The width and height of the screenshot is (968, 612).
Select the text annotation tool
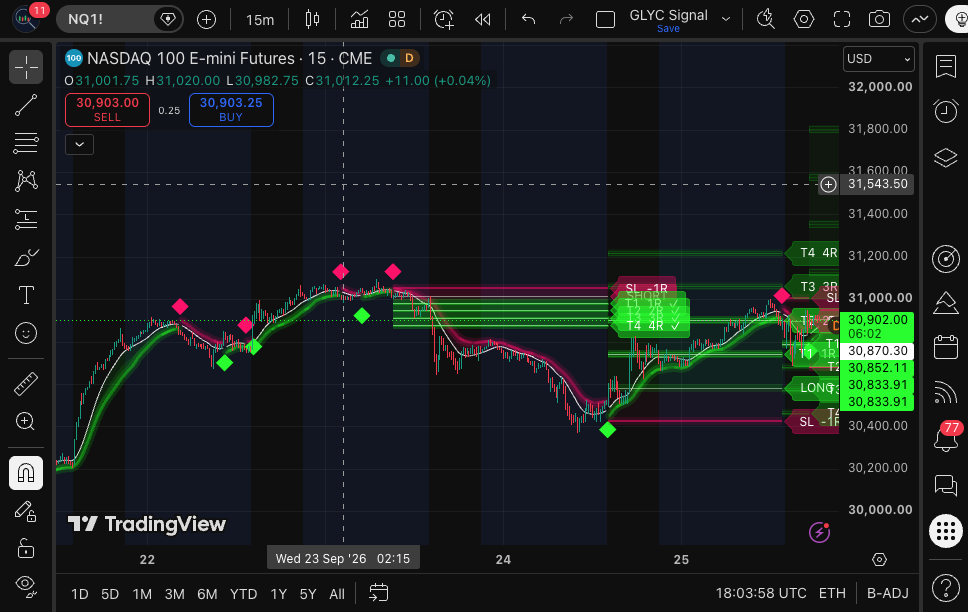click(x=26, y=295)
